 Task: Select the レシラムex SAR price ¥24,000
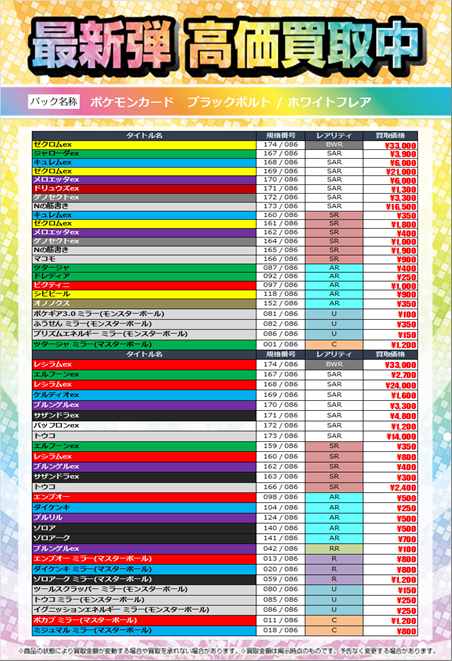[390, 385]
